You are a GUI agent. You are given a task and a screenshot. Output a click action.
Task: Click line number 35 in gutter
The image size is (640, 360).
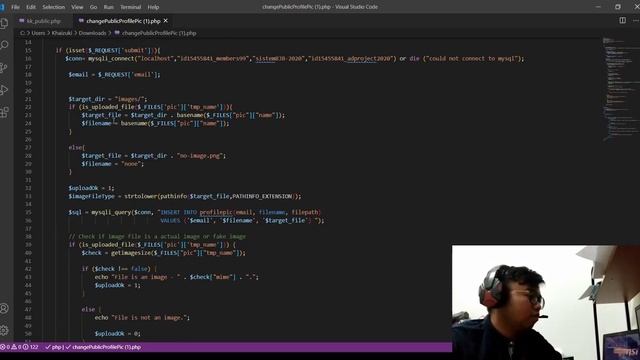coord(28,212)
